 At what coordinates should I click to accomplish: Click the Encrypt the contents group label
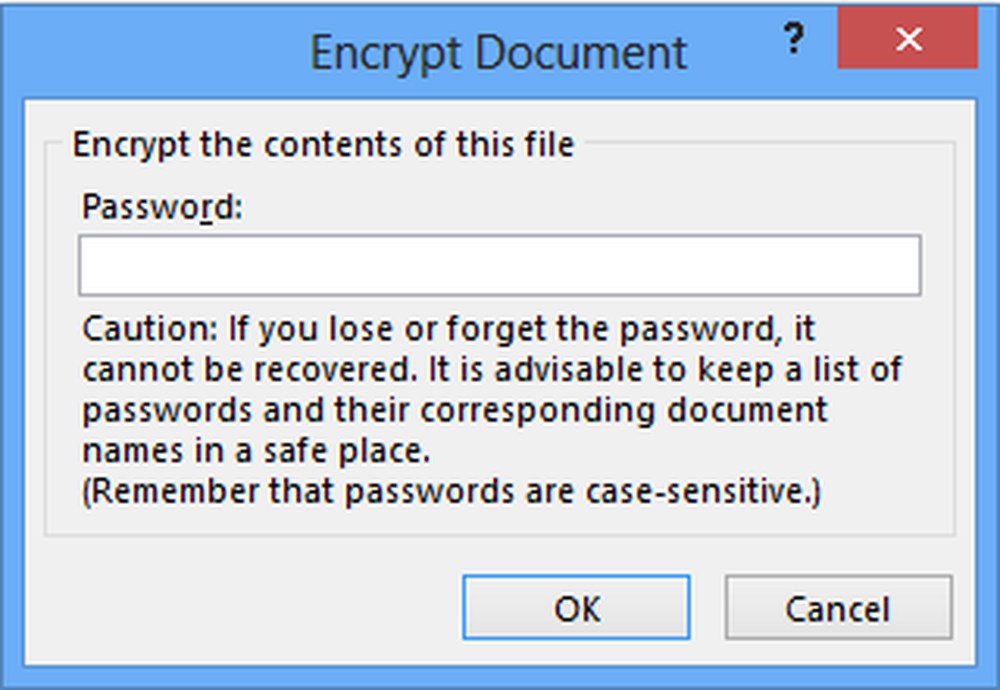(323, 145)
